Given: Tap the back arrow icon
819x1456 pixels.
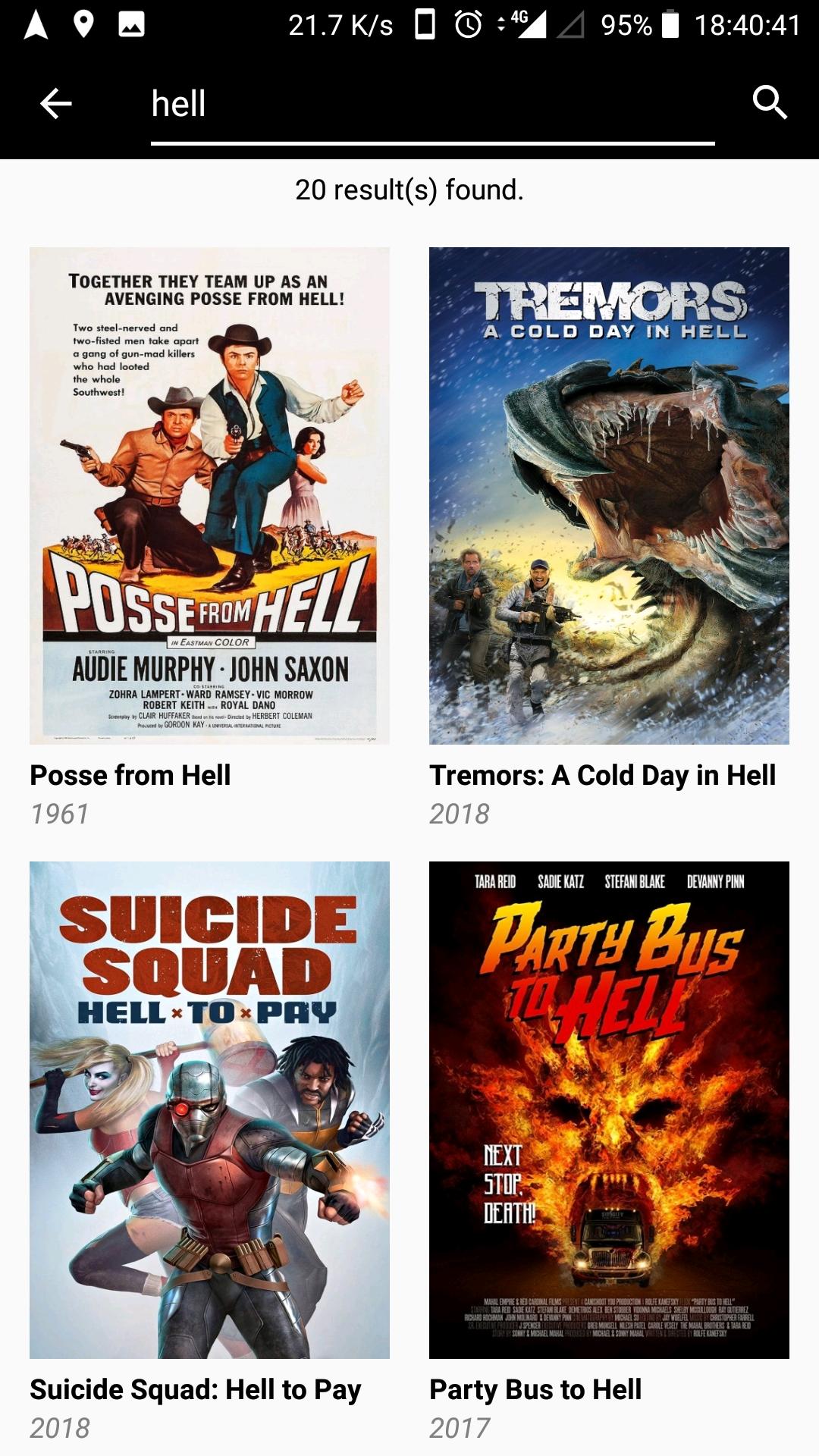Looking at the screenshot, I should [x=55, y=103].
